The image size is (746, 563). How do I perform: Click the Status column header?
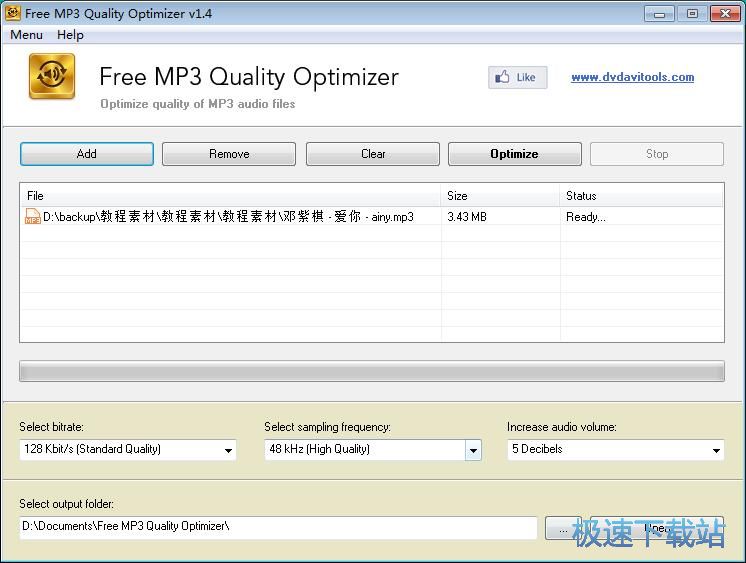[640, 196]
